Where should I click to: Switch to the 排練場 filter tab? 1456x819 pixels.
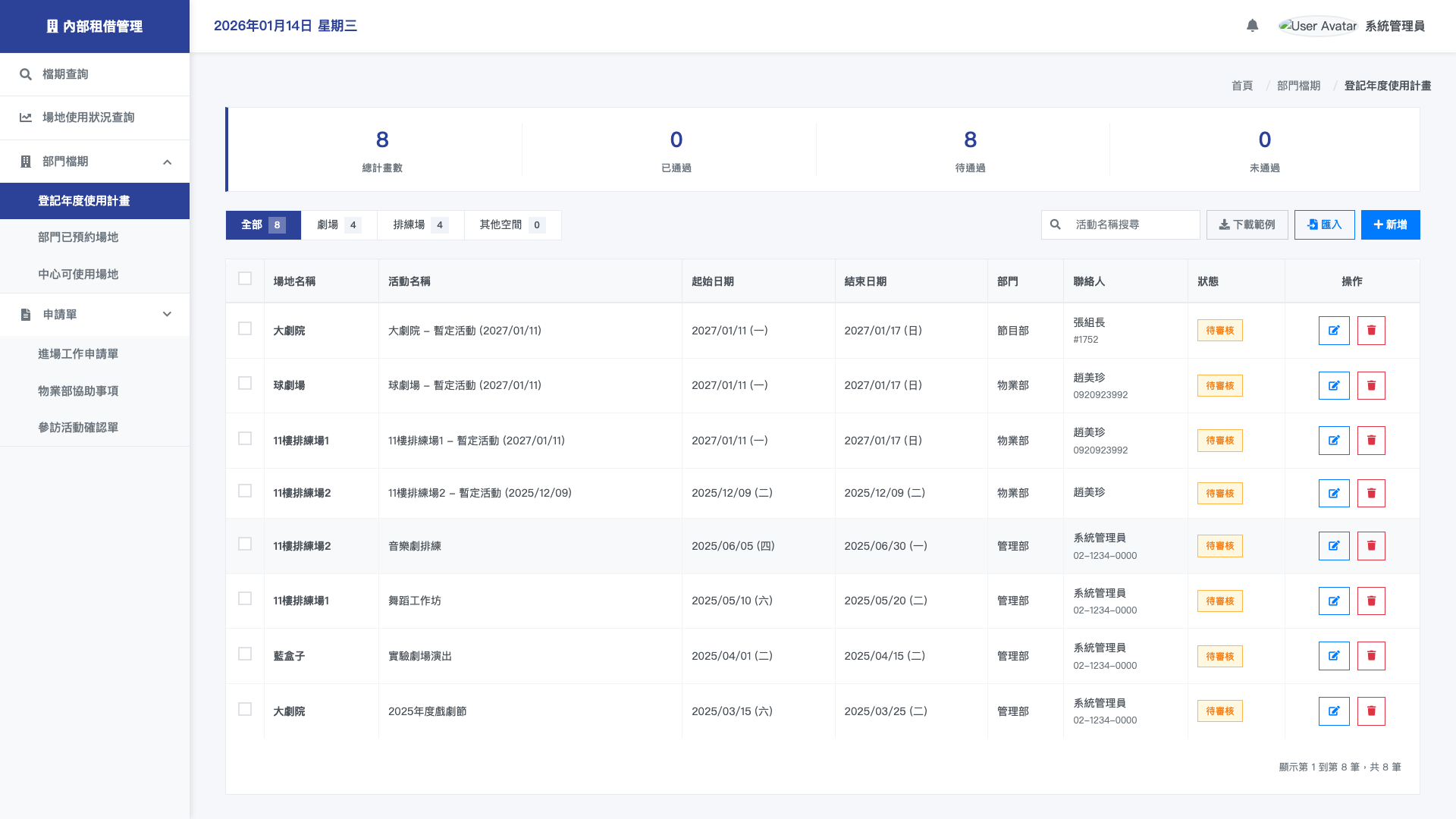tap(420, 225)
